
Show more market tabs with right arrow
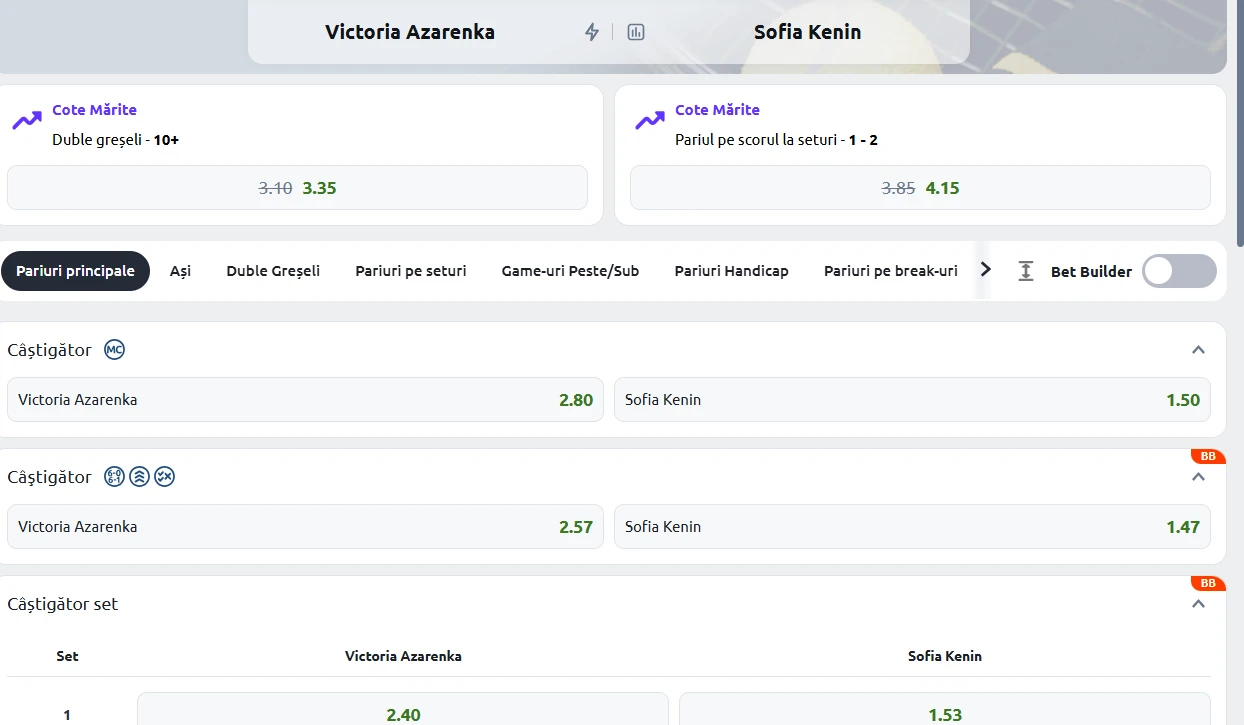(986, 269)
